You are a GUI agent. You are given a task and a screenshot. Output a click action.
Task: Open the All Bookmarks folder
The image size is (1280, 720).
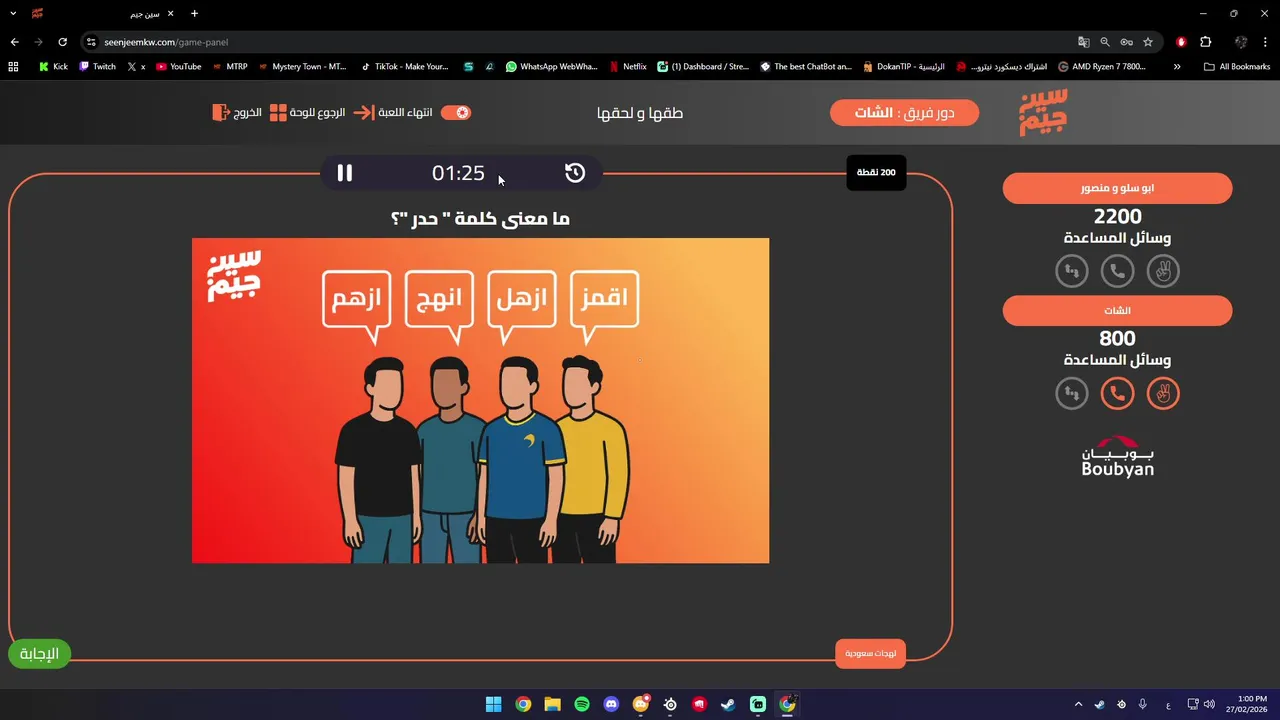point(1237,67)
